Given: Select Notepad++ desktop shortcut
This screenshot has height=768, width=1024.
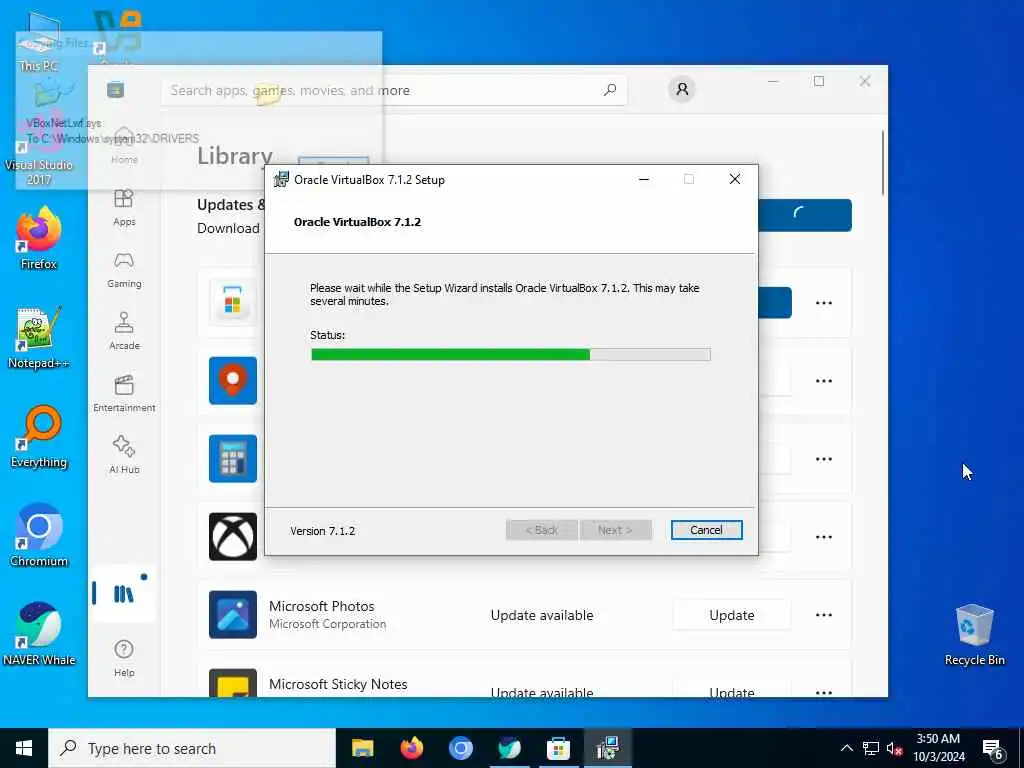Looking at the screenshot, I should [x=39, y=338].
